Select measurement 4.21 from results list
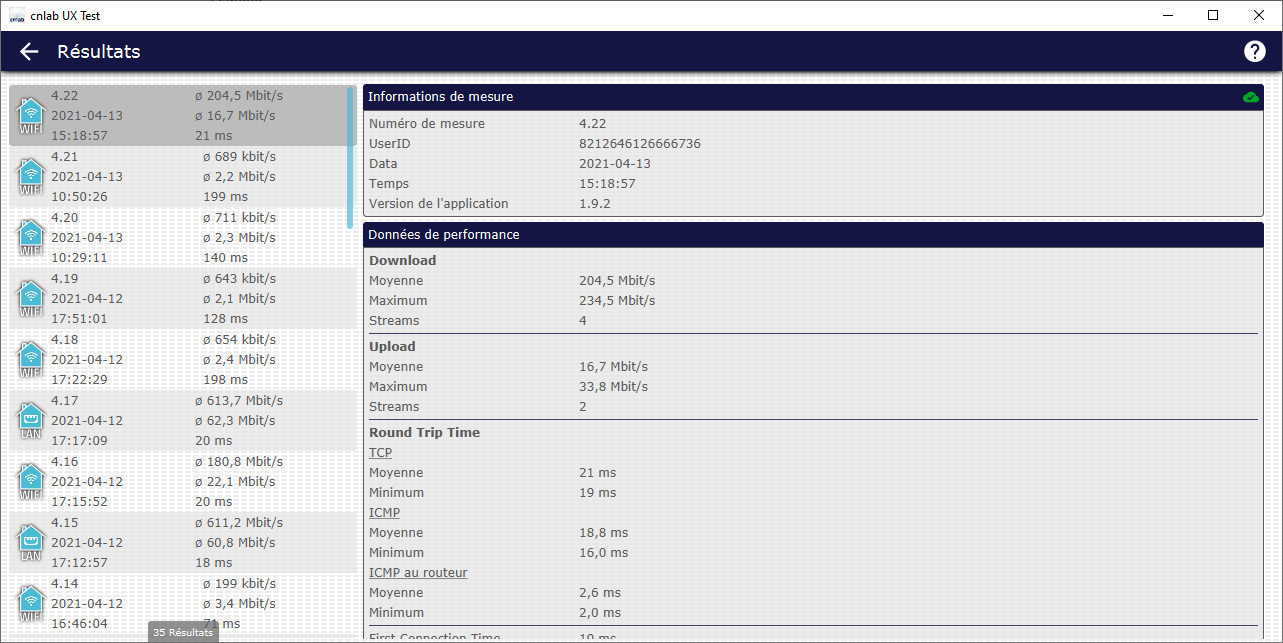 (x=180, y=177)
